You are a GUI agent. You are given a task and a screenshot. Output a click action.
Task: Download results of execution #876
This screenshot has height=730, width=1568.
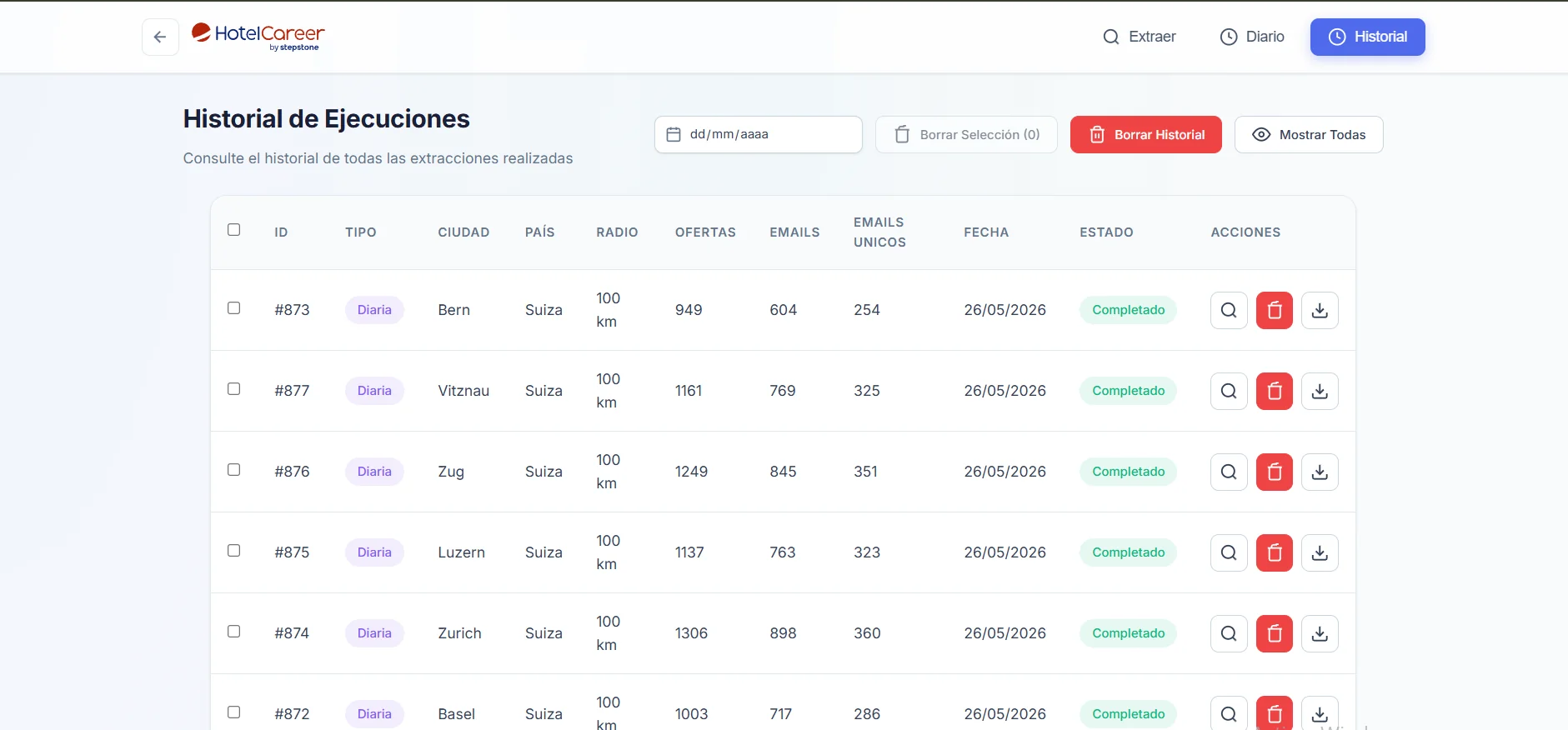(x=1320, y=472)
